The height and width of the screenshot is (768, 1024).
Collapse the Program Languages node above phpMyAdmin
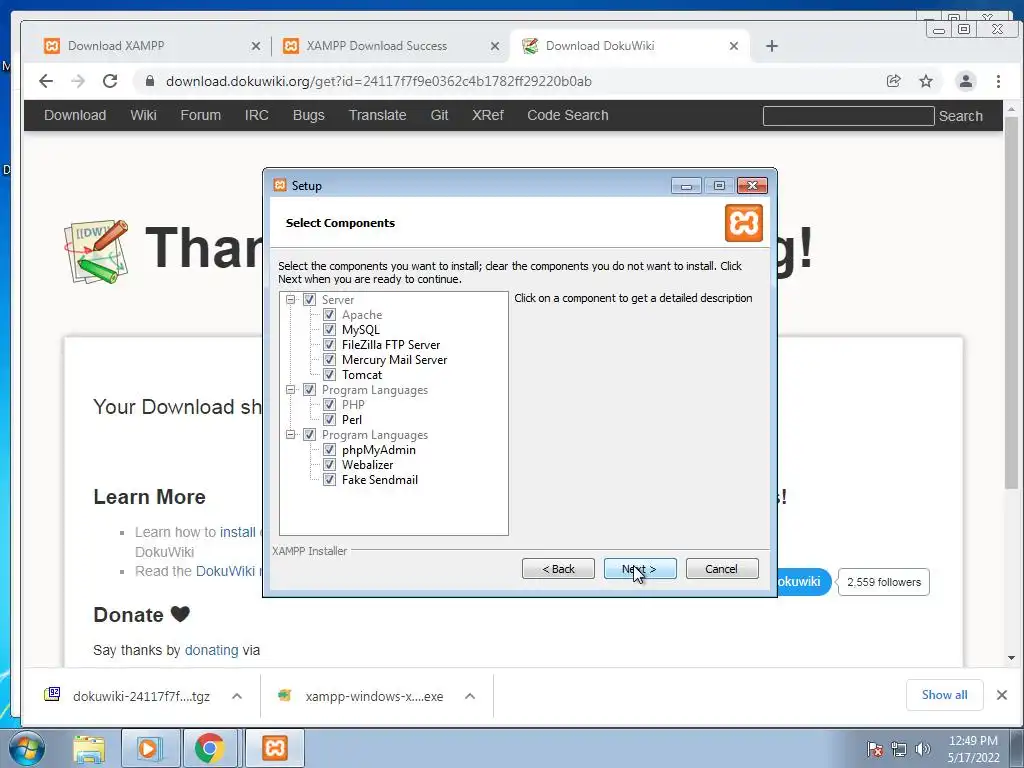click(291, 435)
